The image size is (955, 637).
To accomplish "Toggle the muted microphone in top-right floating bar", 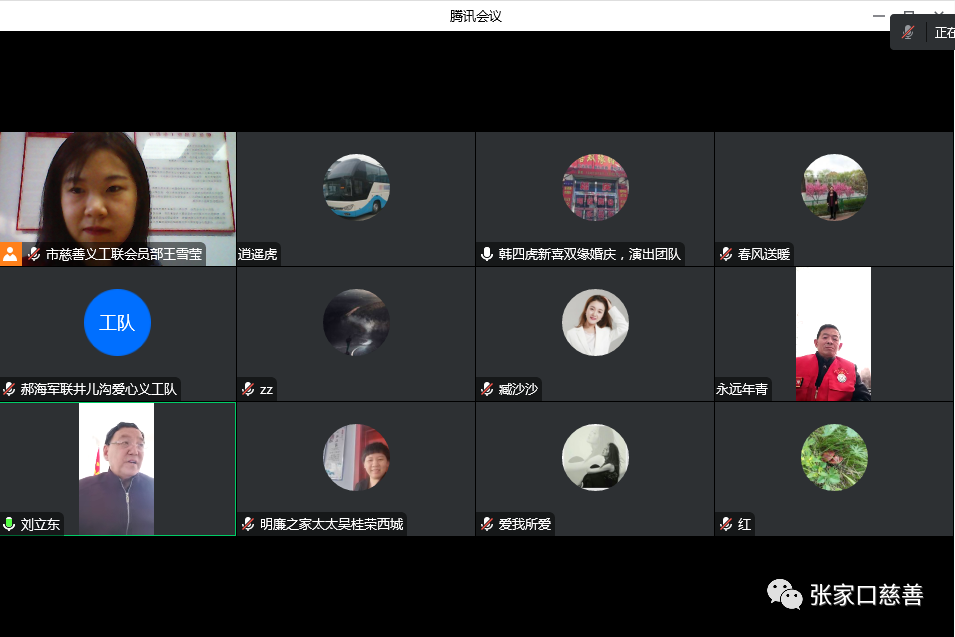I will pyautogui.click(x=908, y=32).
